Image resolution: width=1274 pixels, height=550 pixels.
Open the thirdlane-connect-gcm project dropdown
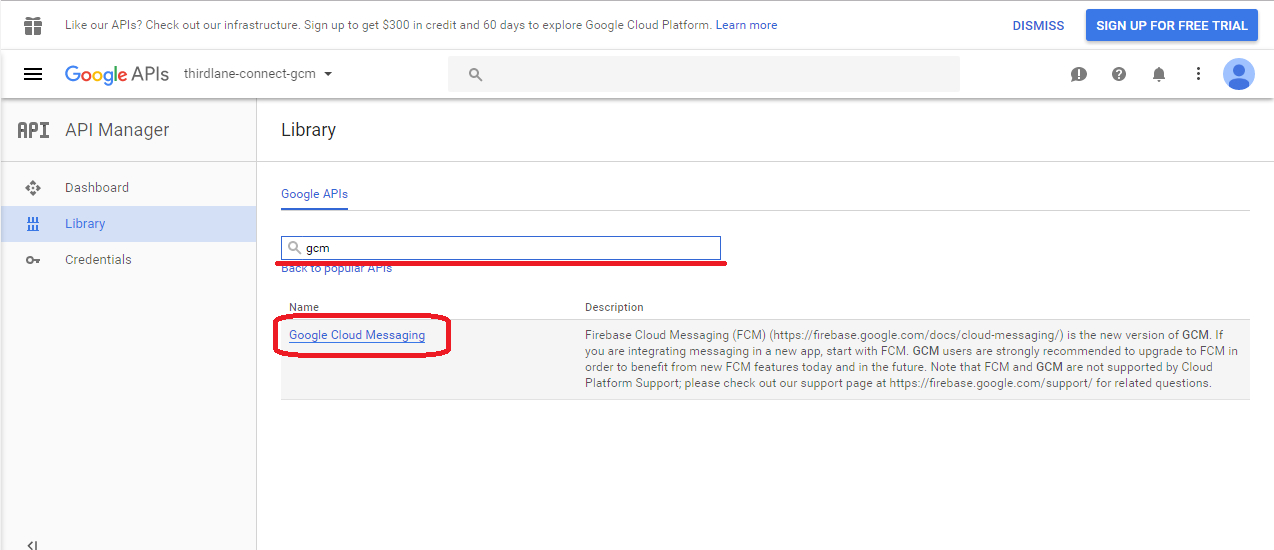(258, 74)
